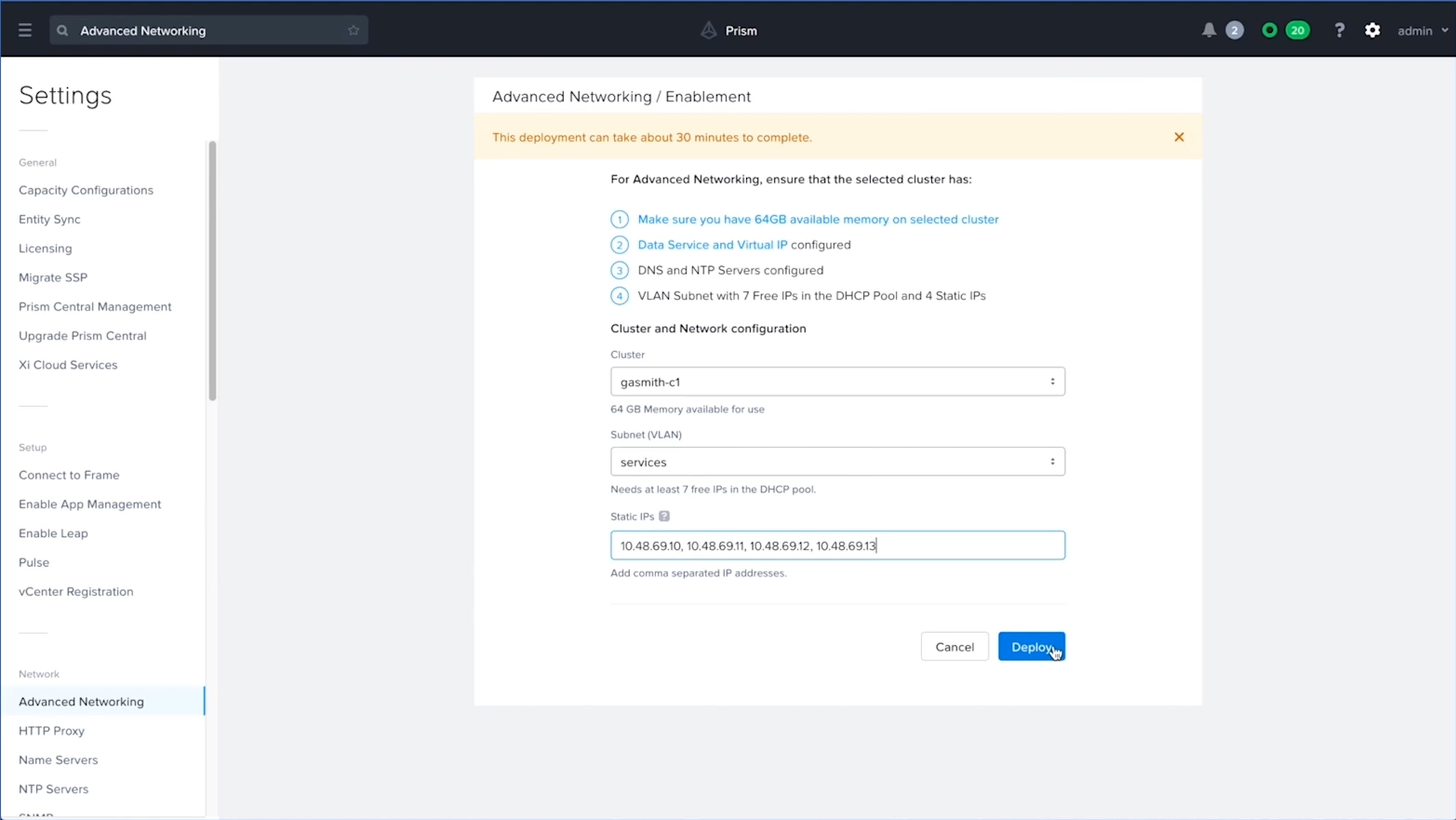The image size is (1456, 820).
Task: Open Data Service and Virtual IP link
Action: point(713,245)
